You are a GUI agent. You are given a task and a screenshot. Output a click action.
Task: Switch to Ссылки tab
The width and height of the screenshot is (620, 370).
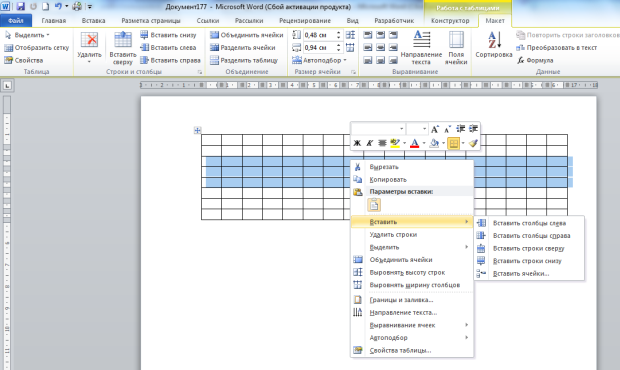208,21
